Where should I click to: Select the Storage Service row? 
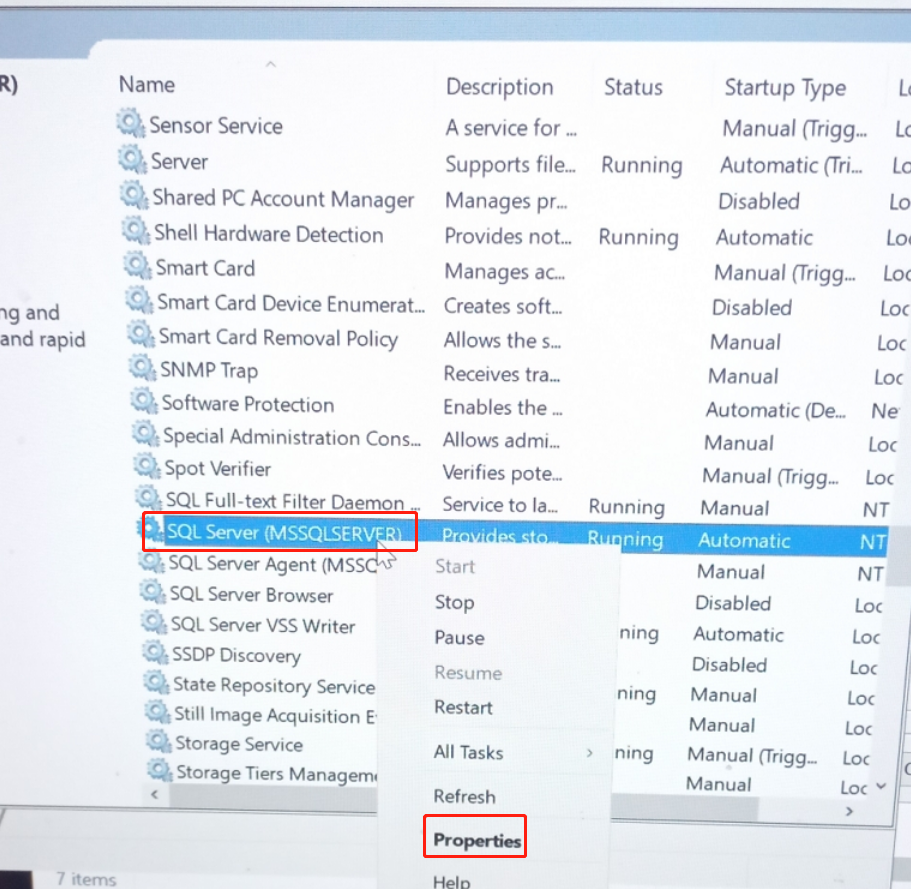click(239, 744)
